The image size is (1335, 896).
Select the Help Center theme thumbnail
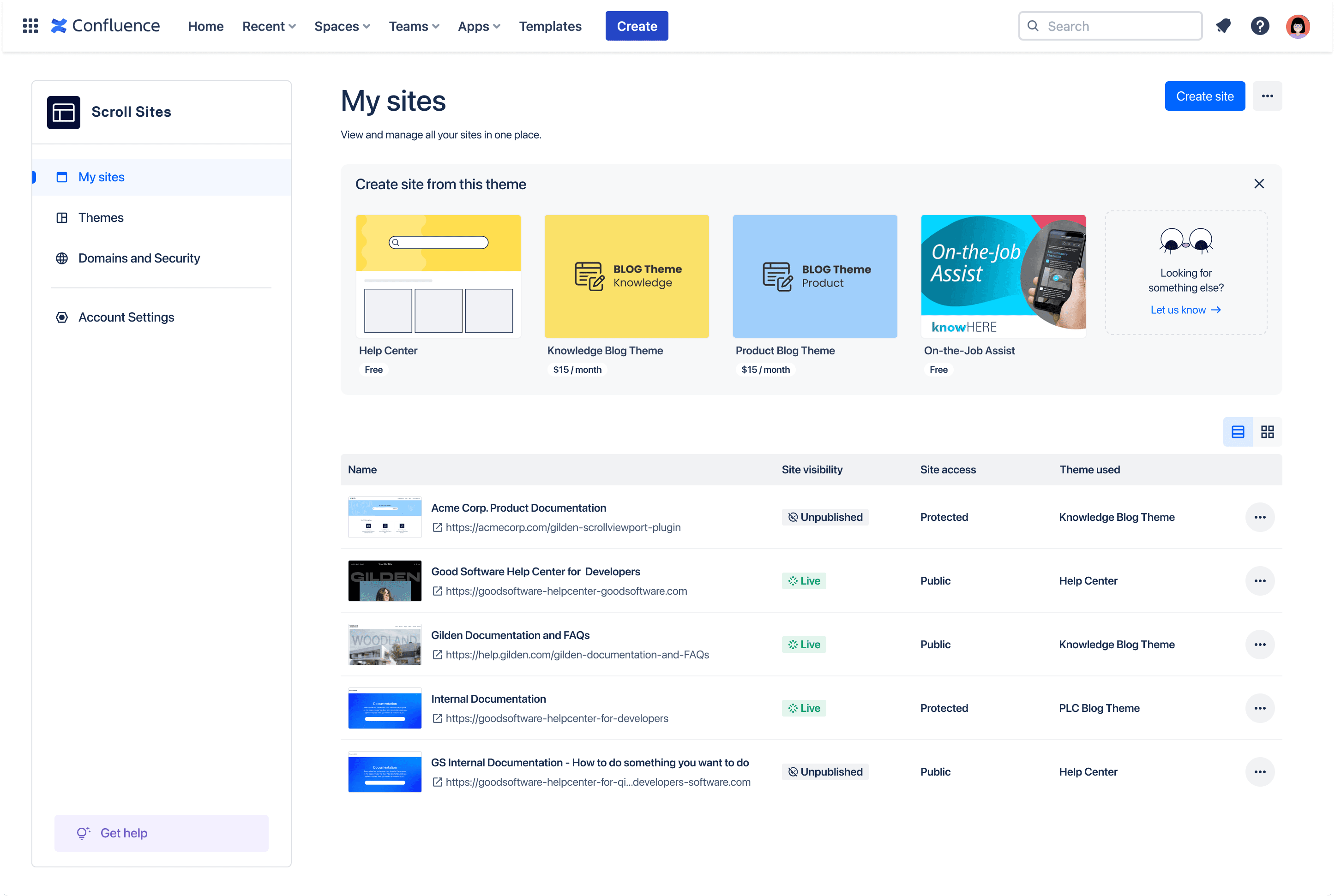(438, 276)
